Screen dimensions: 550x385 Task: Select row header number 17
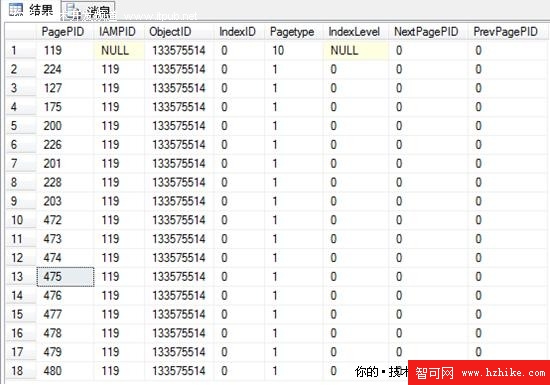(21, 352)
